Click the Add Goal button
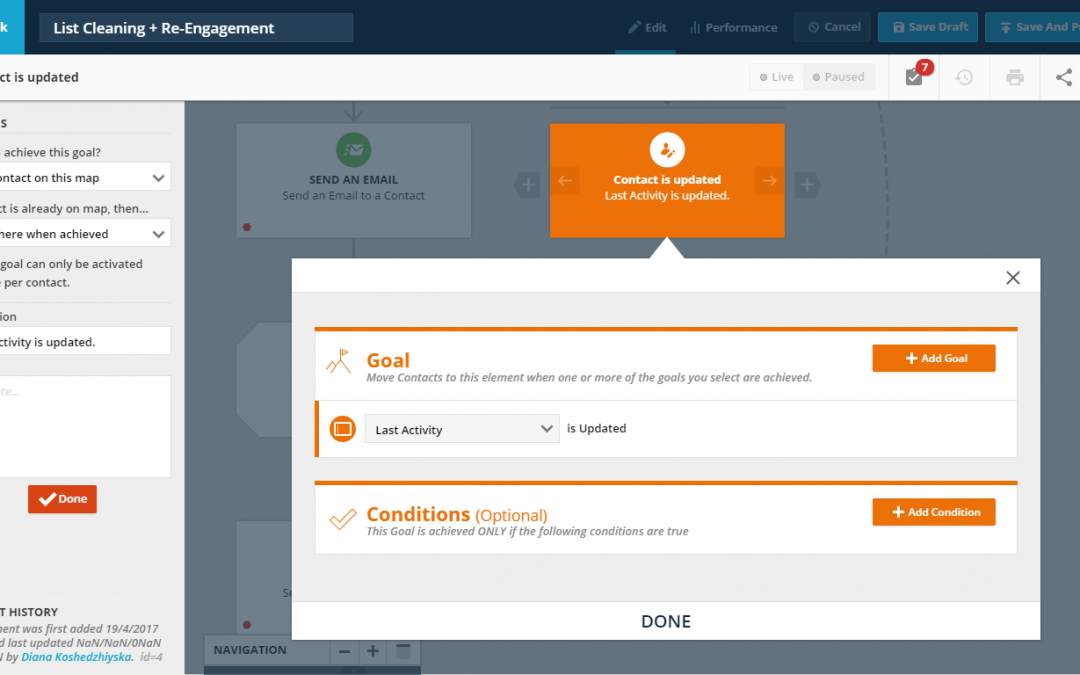The height and width of the screenshot is (675, 1080). click(x=933, y=358)
